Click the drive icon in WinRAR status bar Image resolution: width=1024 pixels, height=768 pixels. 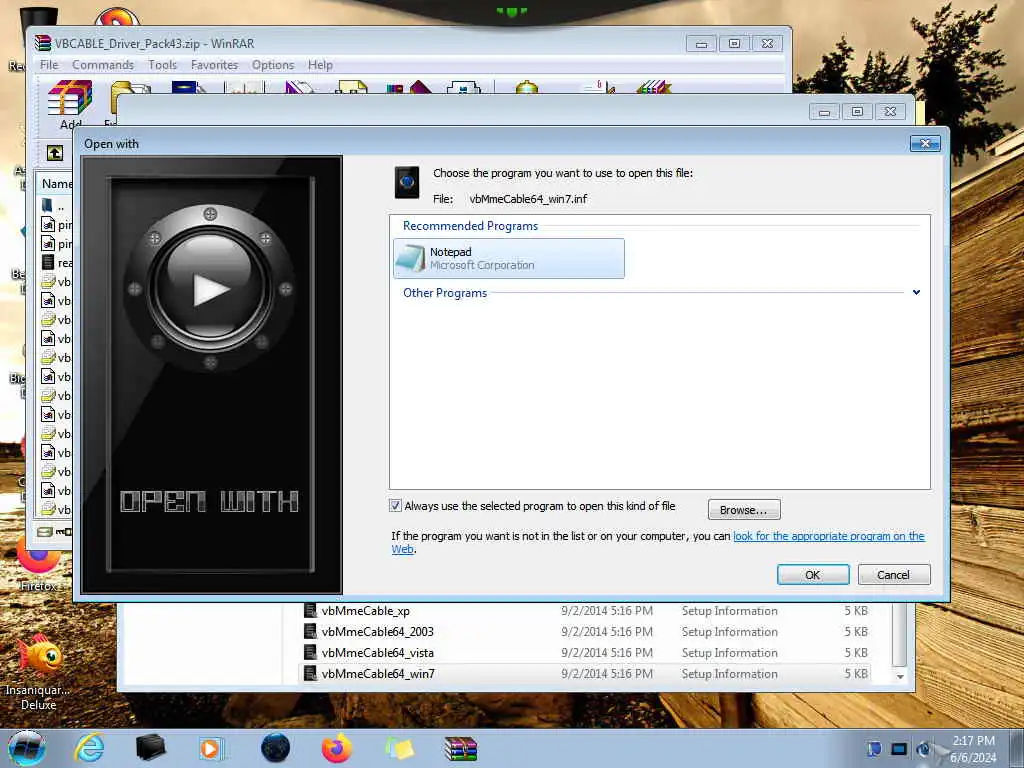click(44, 532)
